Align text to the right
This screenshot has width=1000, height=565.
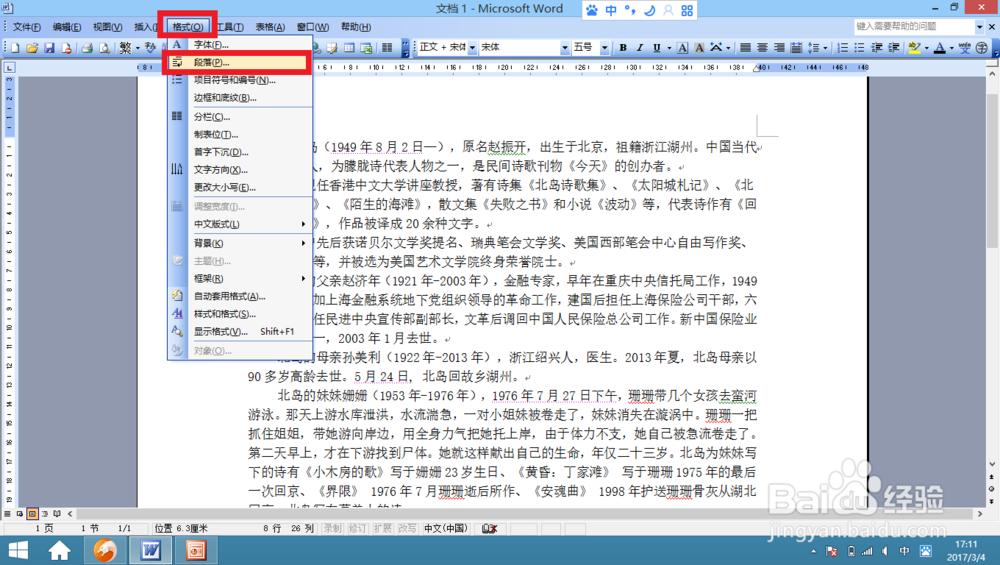point(779,48)
